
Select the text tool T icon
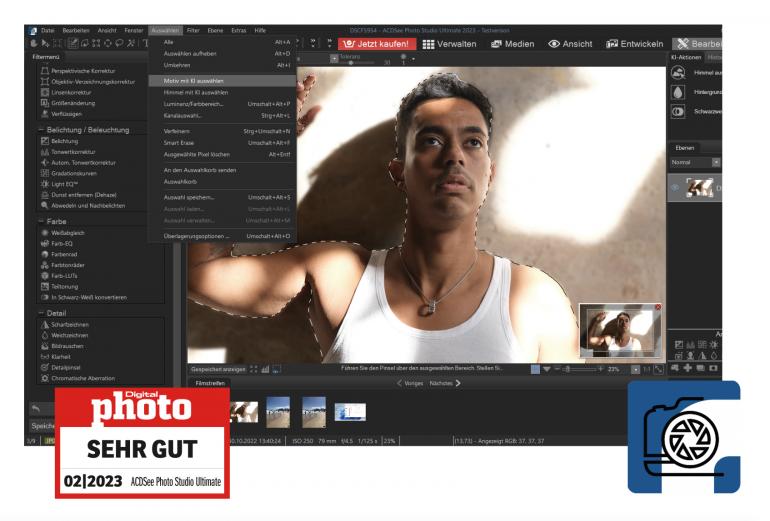tap(145, 43)
